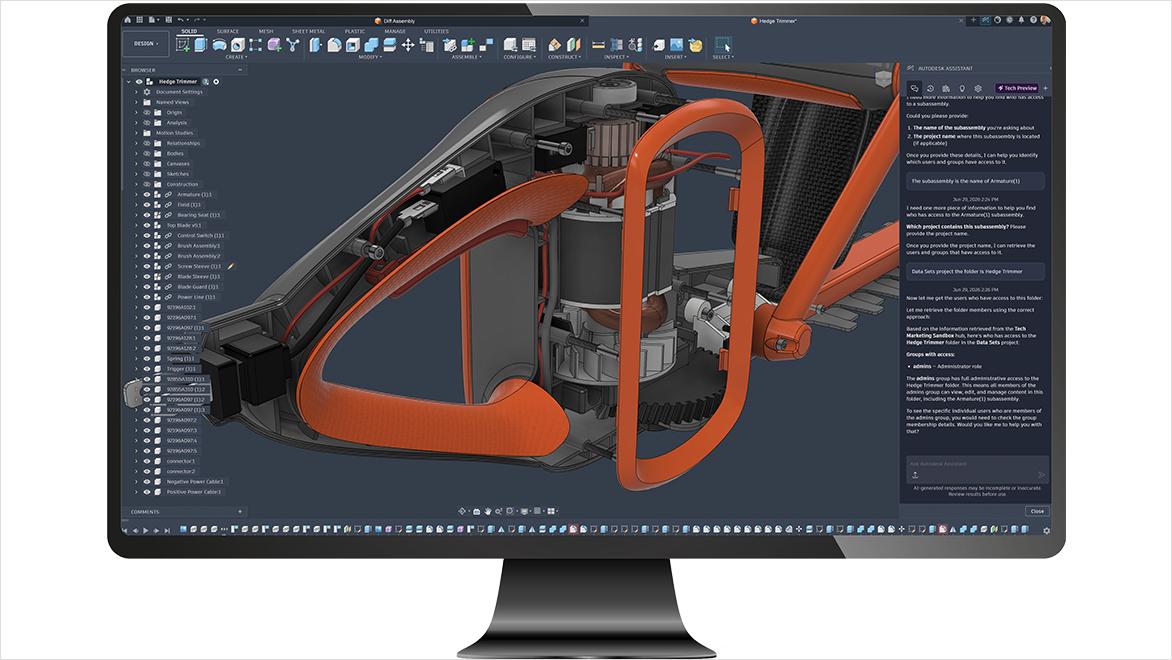
Task: Open the Construct dropdown menu
Action: [x=564, y=57]
